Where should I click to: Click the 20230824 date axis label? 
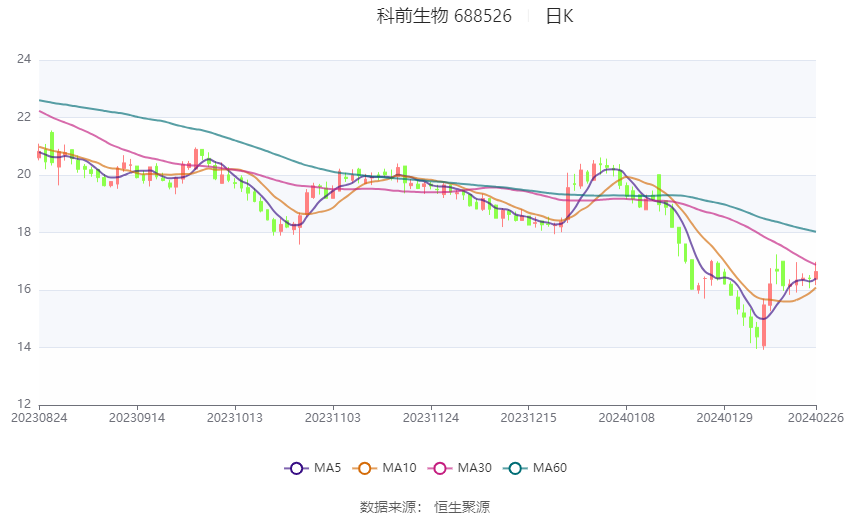[x=39, y=418]
